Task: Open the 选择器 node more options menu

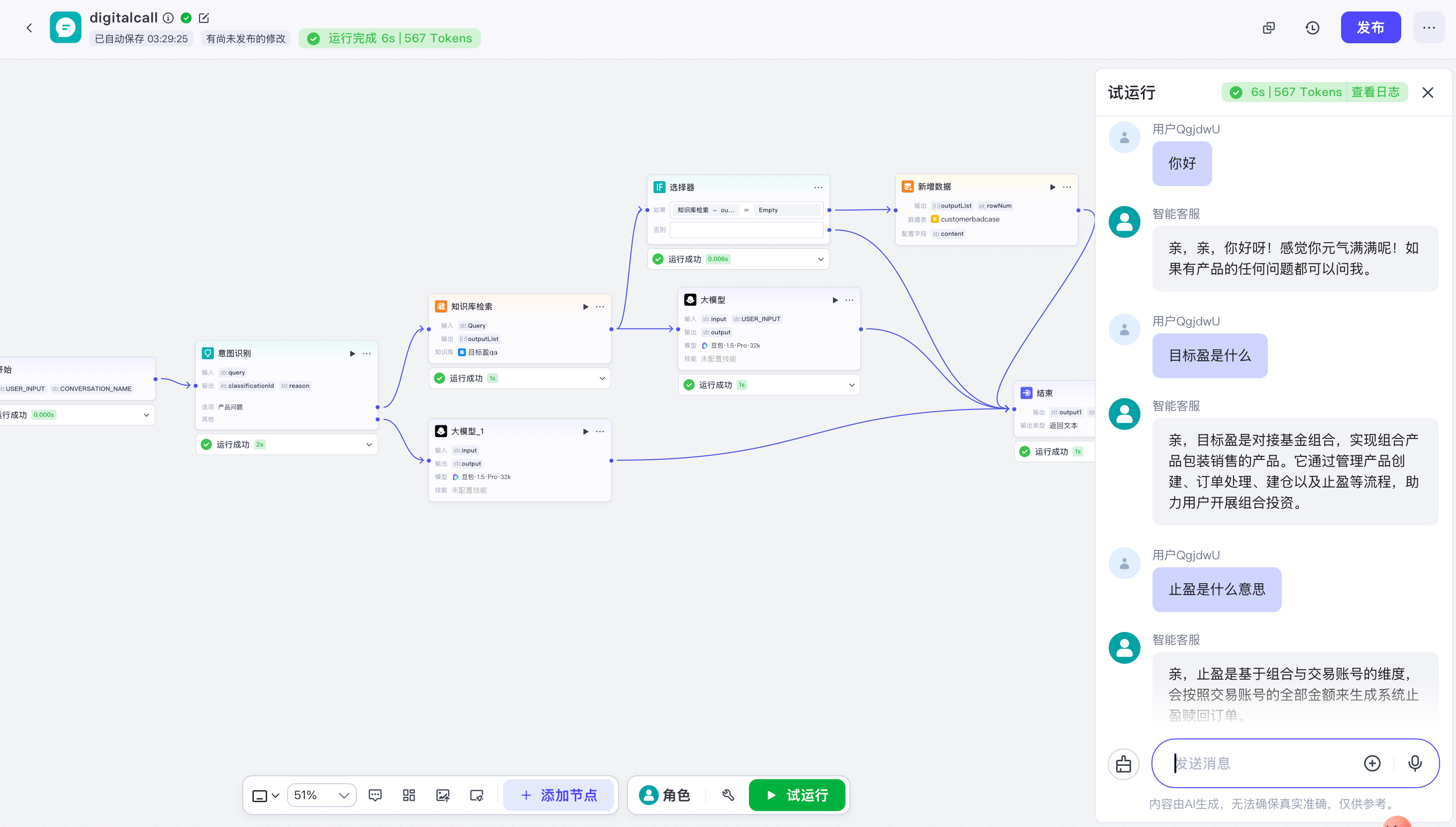Action: pos(818,188)
